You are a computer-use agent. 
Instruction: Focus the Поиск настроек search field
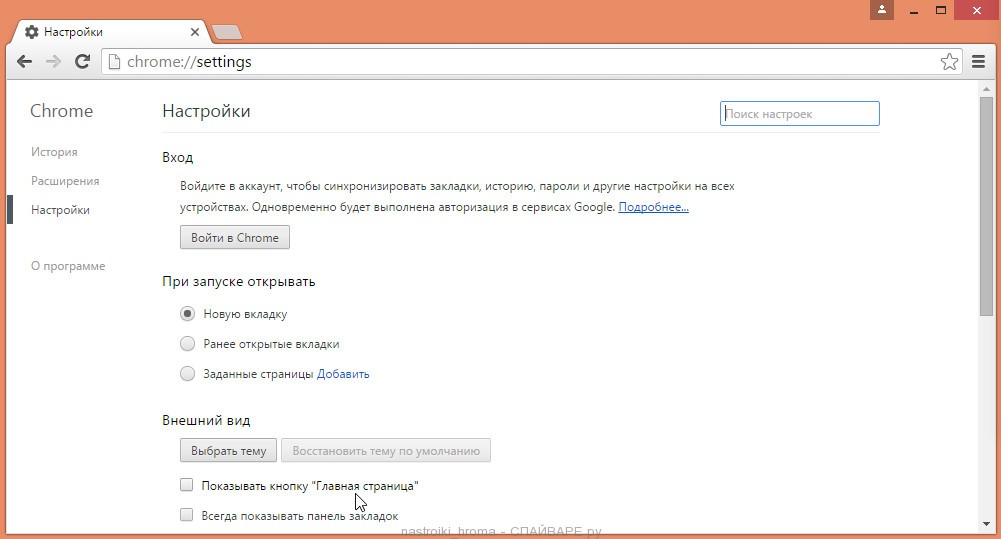tap(799, 114)
